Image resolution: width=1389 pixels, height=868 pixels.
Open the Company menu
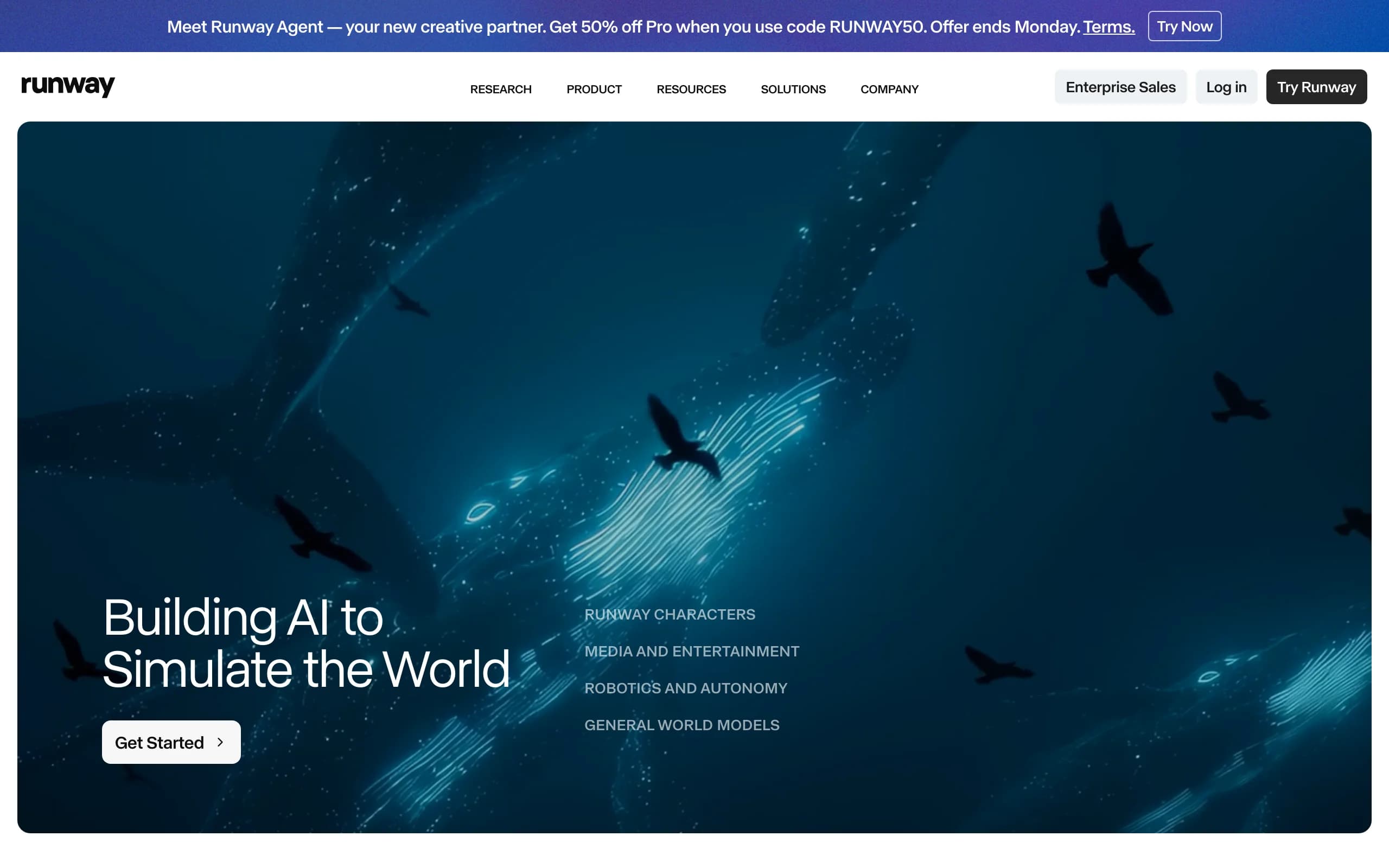(x=889, y=89)
